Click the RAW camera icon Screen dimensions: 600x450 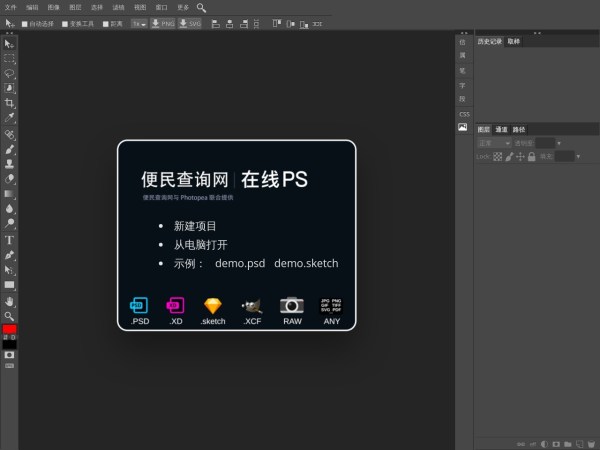click(292, 306)
